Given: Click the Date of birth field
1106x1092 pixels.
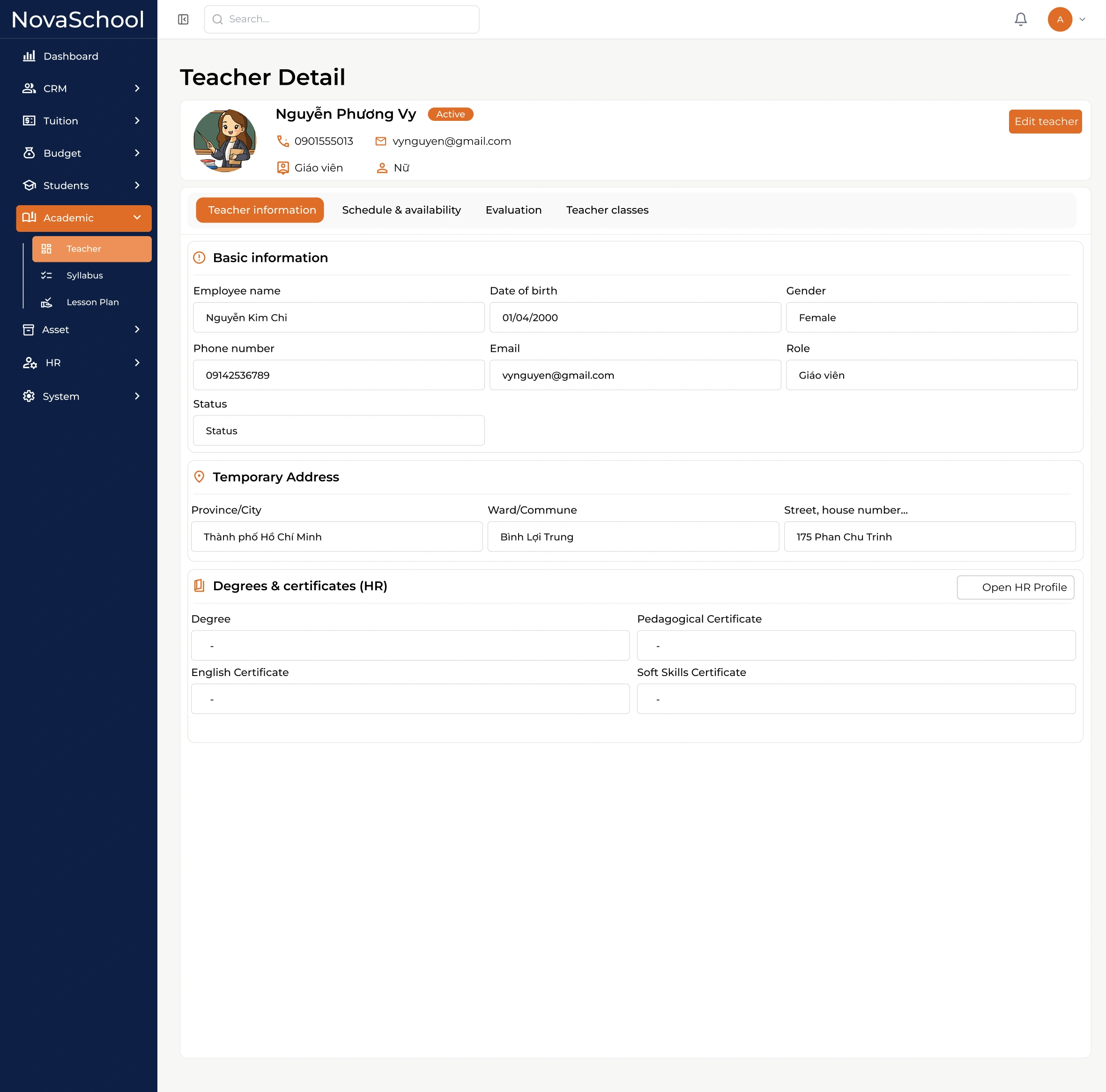Looking at the screenshot, I should (635, 317).
